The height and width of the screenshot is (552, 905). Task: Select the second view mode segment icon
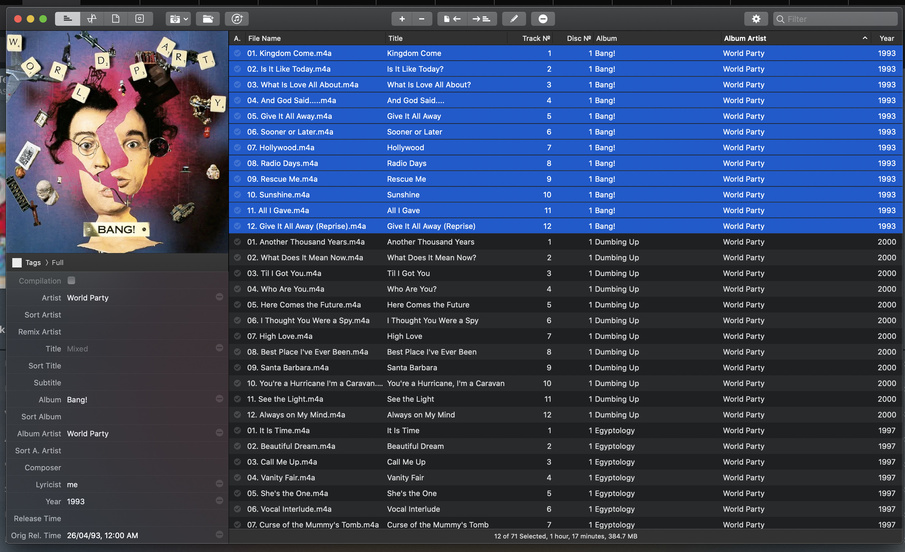pyautogui.click(x=92, y=19)
